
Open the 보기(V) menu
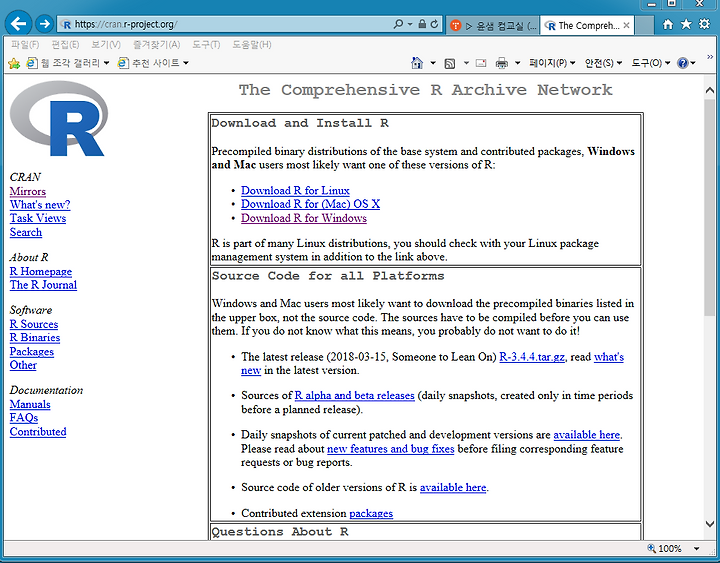coord(106,45)
